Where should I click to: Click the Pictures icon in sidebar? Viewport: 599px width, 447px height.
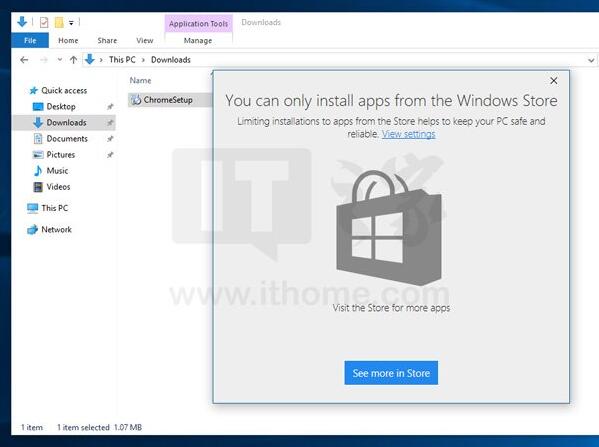point(38,155)
